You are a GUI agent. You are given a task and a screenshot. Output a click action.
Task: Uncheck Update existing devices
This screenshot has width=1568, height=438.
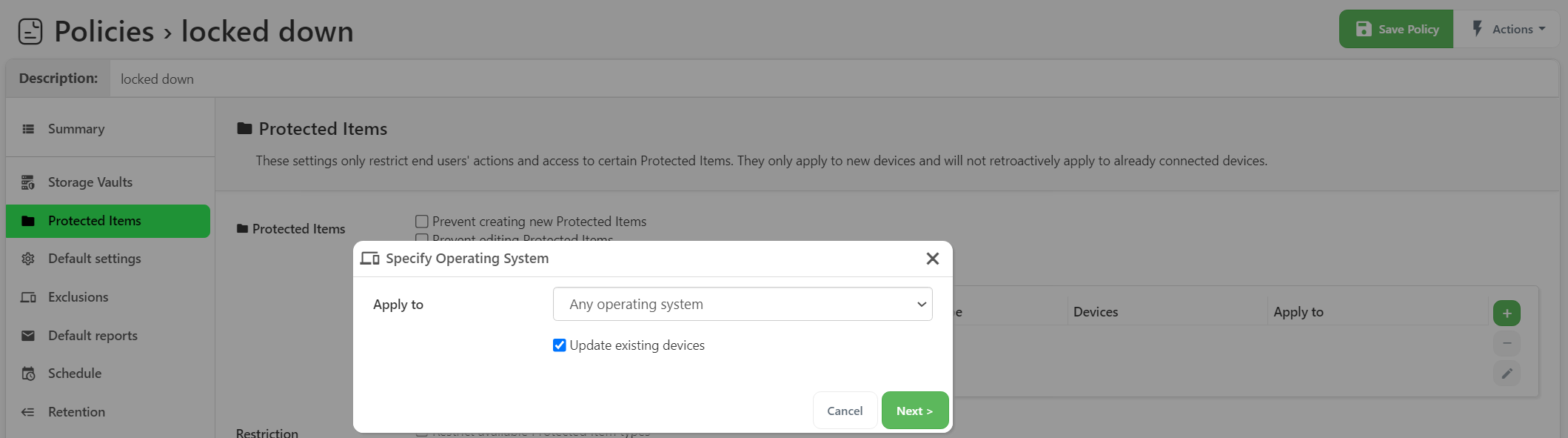tap(560, 345)
